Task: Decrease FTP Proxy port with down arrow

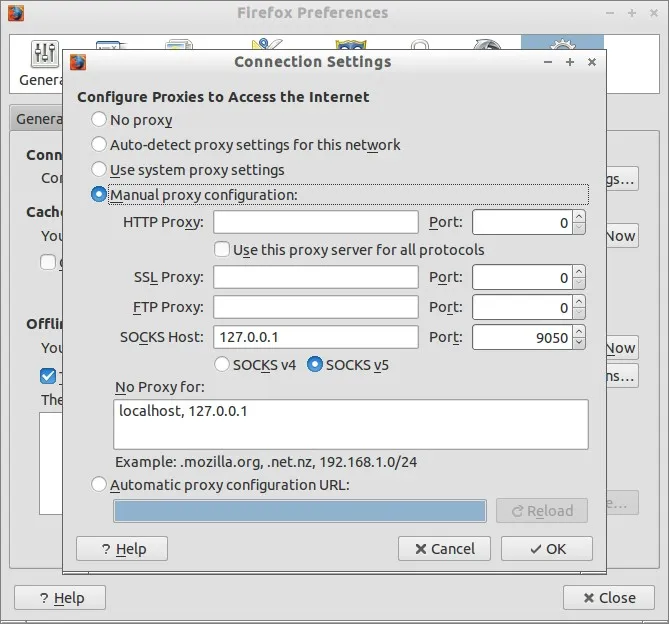Action: click(x=579, y=313)
